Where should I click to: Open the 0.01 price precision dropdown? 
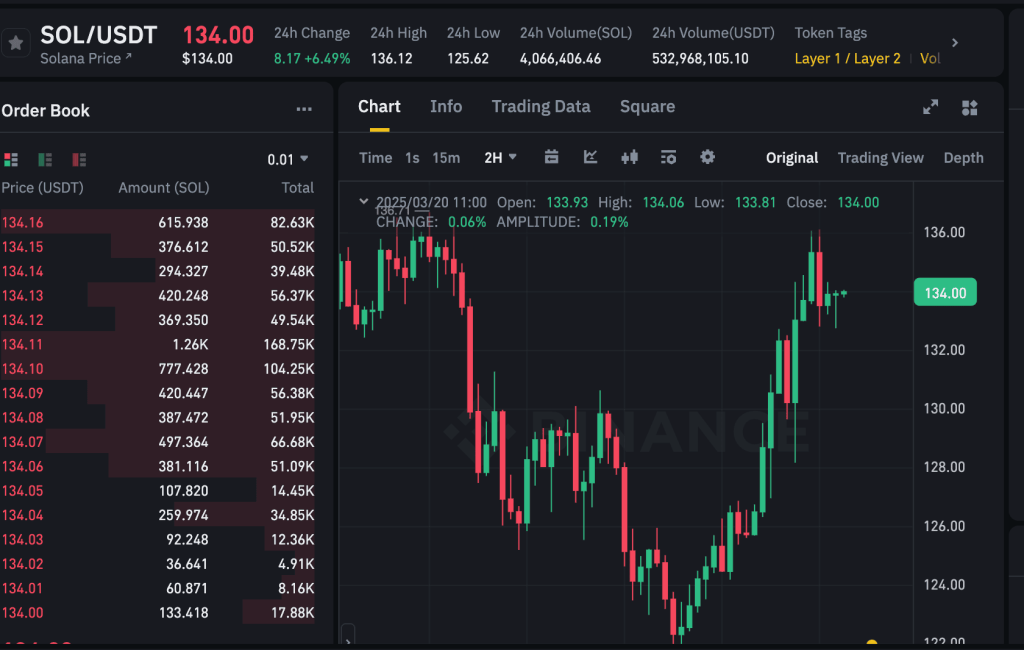pyautogui.click(x=288, y=159)
